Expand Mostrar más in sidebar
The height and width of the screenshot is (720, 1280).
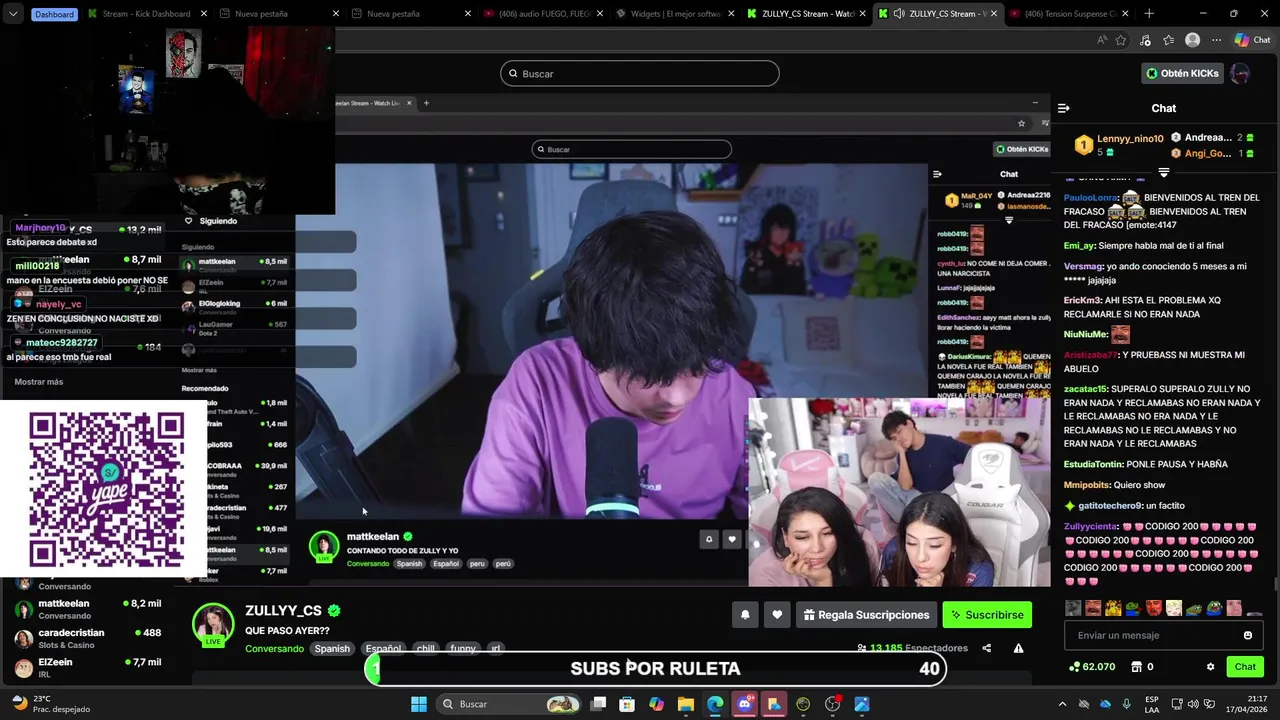(x=39, y=382)
